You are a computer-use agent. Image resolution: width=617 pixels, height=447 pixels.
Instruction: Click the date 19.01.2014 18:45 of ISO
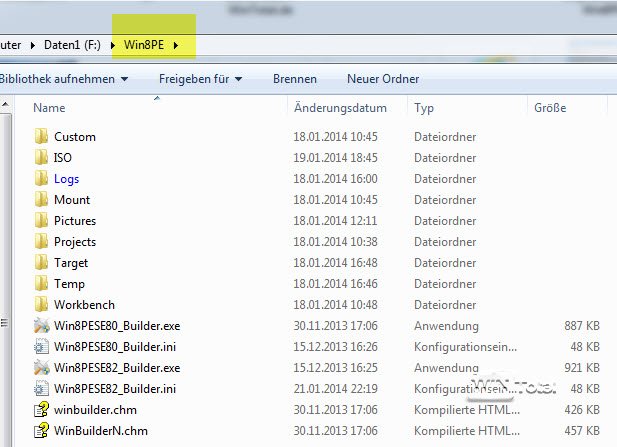coord(335,157)
